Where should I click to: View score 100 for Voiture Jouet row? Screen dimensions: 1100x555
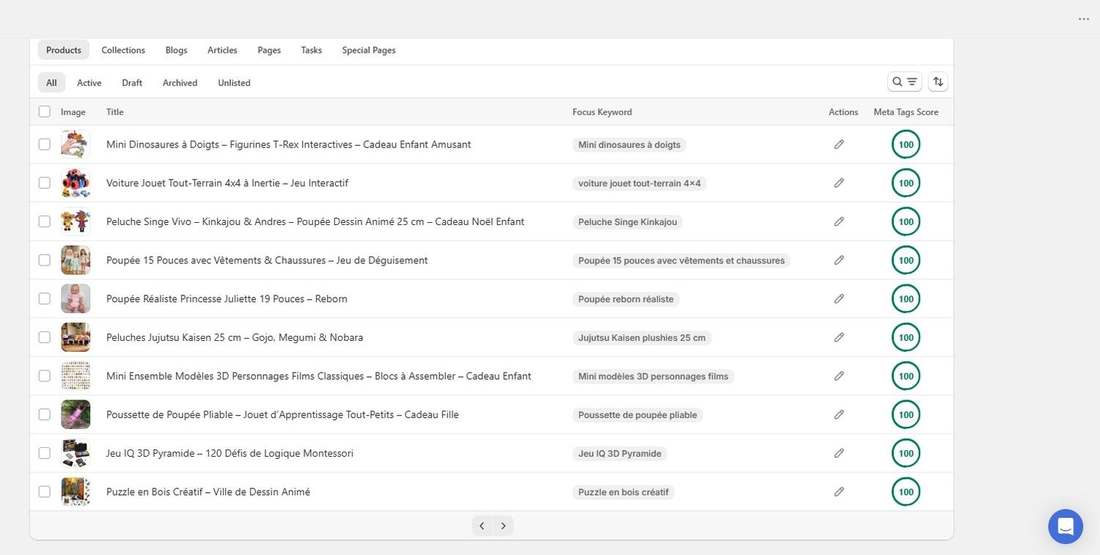[906, 183]
